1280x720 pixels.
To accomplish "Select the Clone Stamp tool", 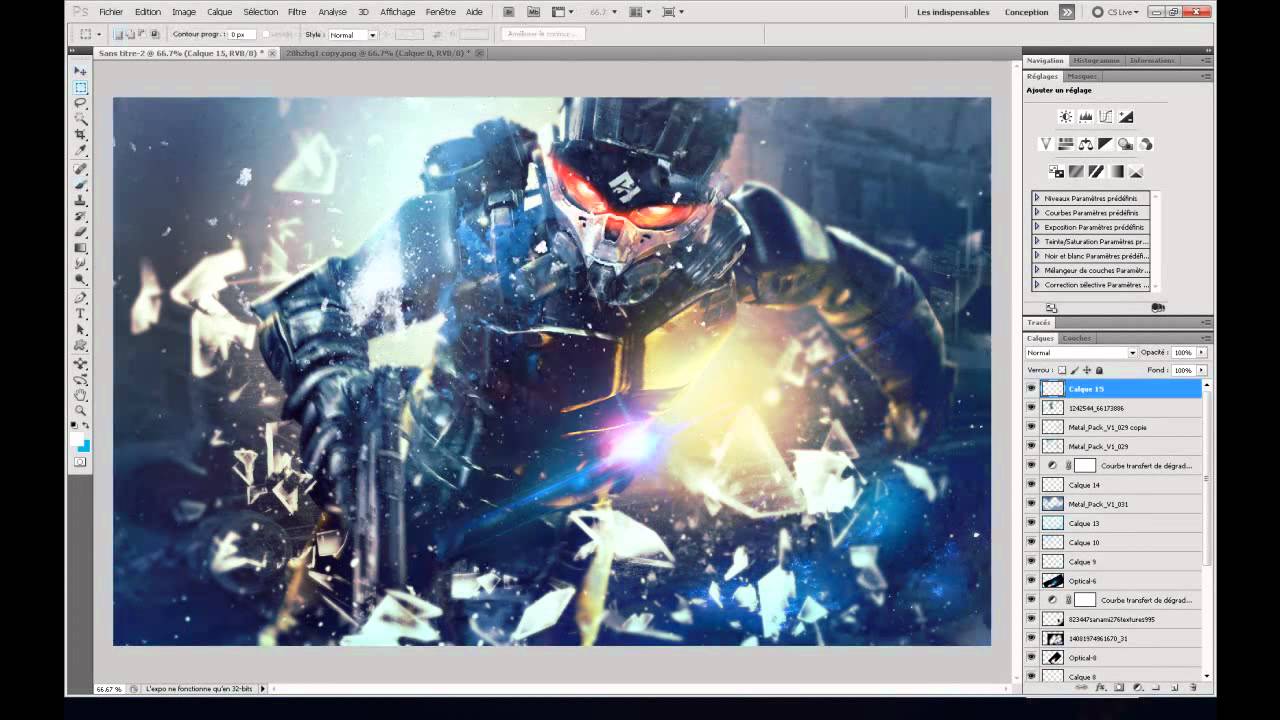I will click(x=81, y=201).
